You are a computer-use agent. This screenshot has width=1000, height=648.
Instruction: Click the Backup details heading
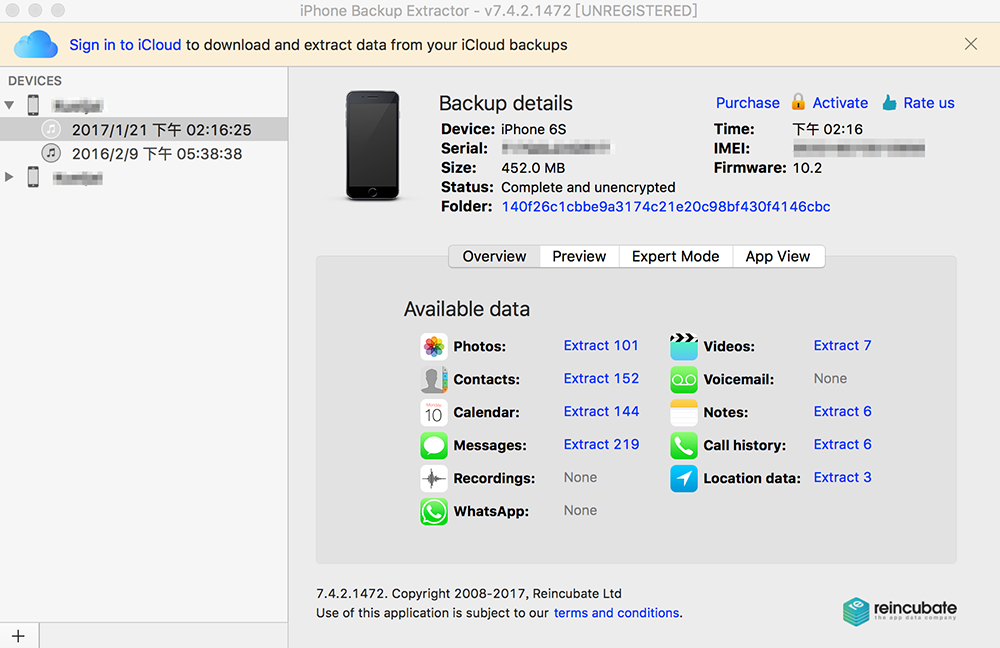(506, 103)
